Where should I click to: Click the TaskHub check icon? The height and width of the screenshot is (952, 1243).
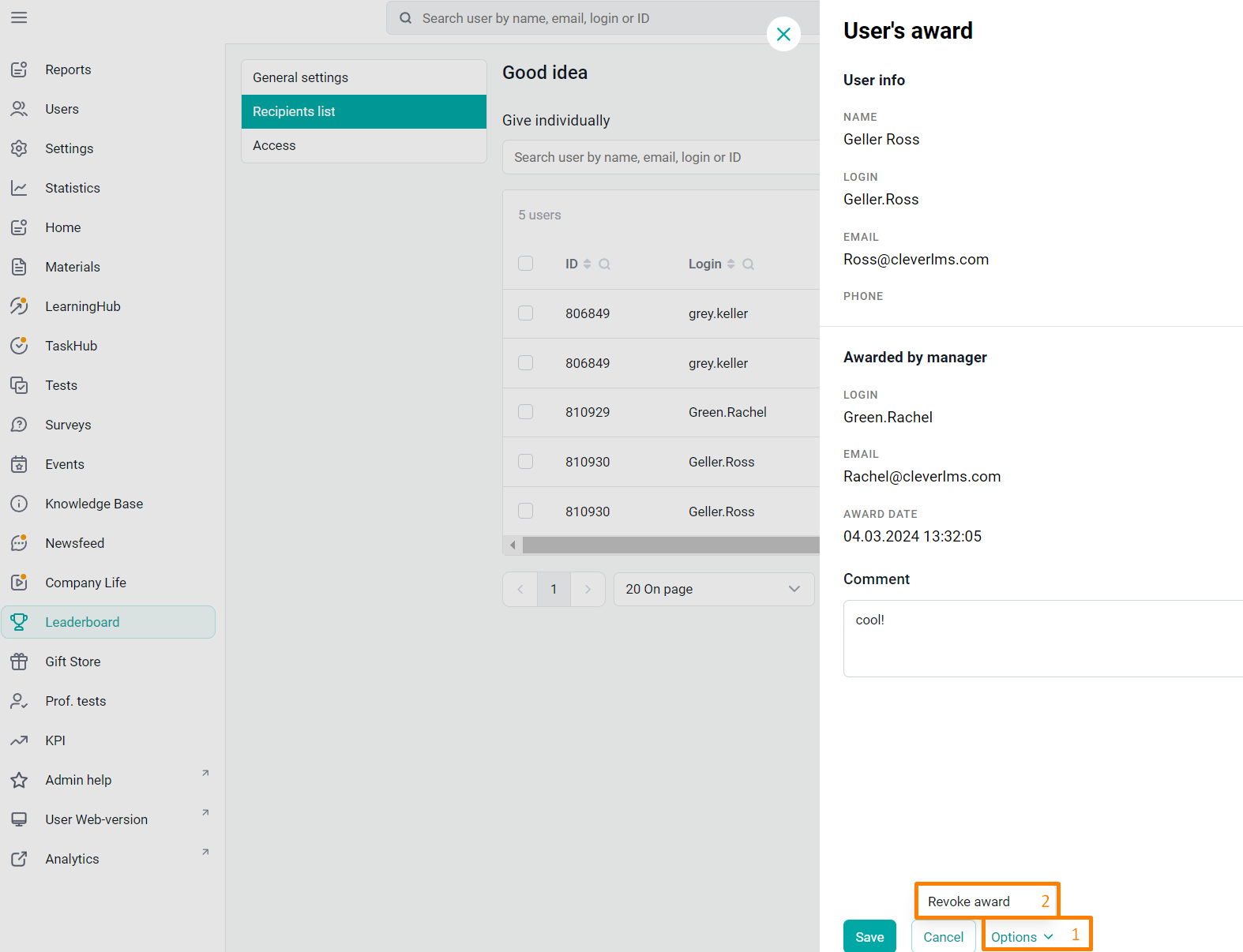(x=19, y=346)
